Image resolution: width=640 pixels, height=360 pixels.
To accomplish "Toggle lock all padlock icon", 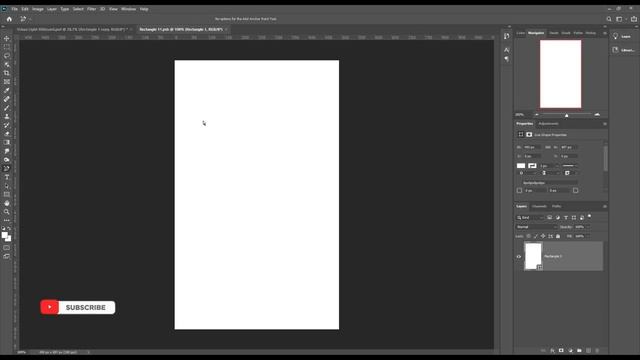I will click(x=558, y=236).
